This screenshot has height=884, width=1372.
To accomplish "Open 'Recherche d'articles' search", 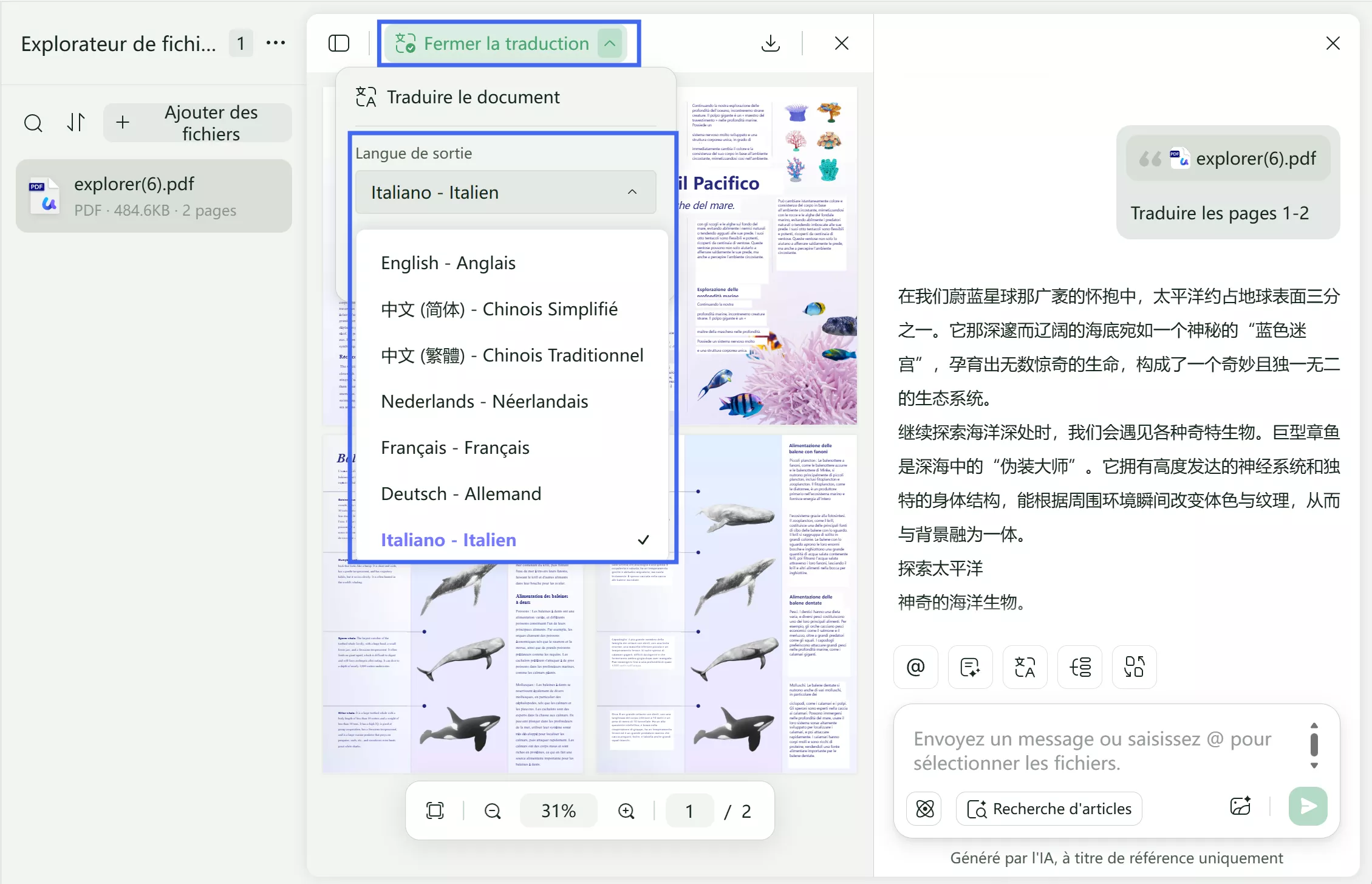I will tap(1049, 808).
